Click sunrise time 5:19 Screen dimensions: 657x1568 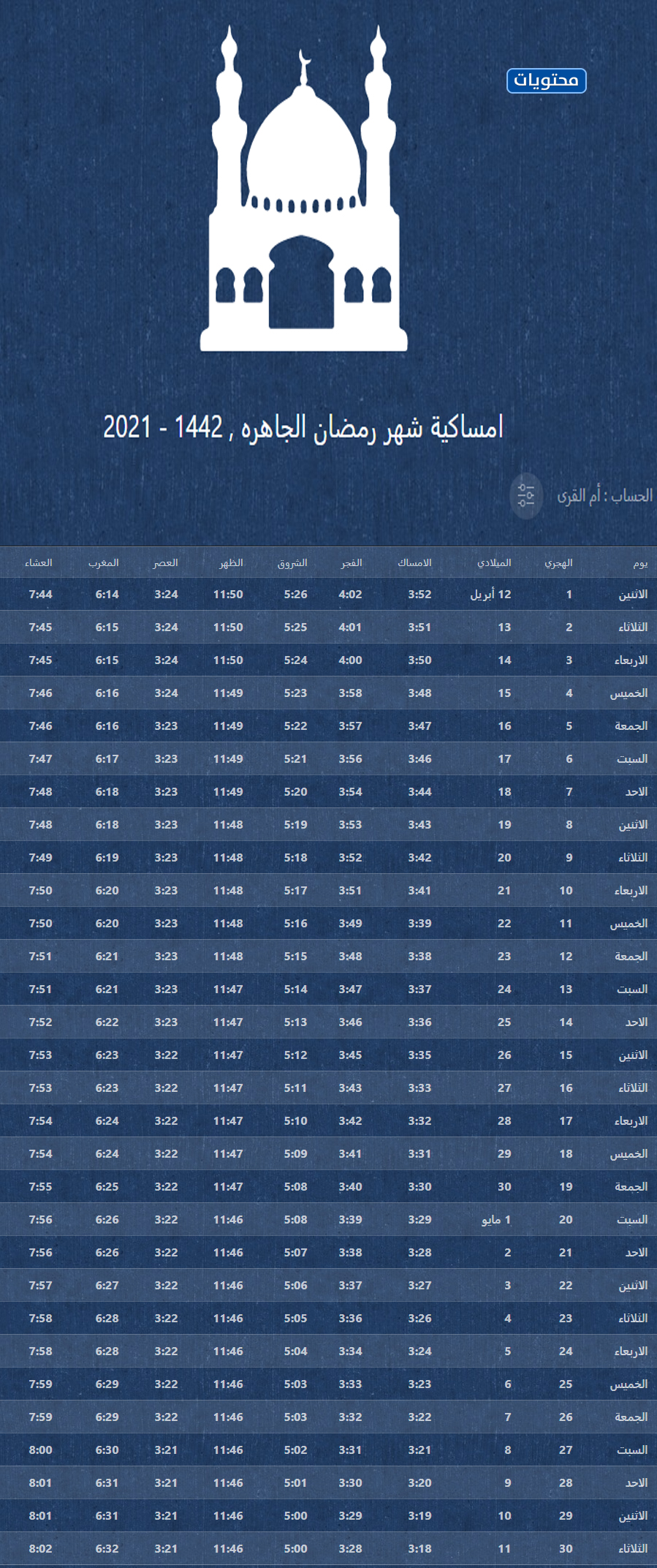[295, 825]
